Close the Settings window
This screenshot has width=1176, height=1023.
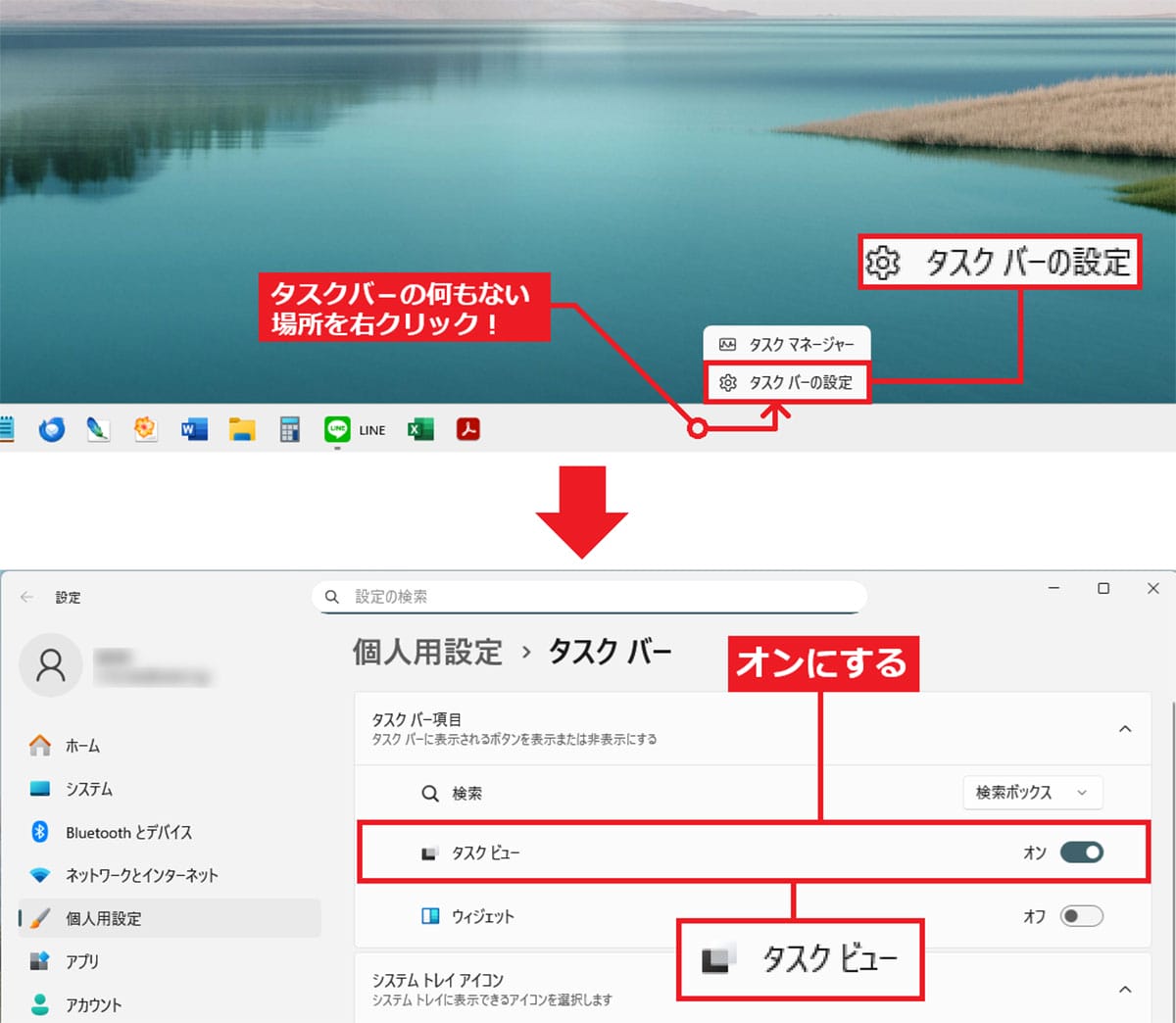click(1153, 588)
